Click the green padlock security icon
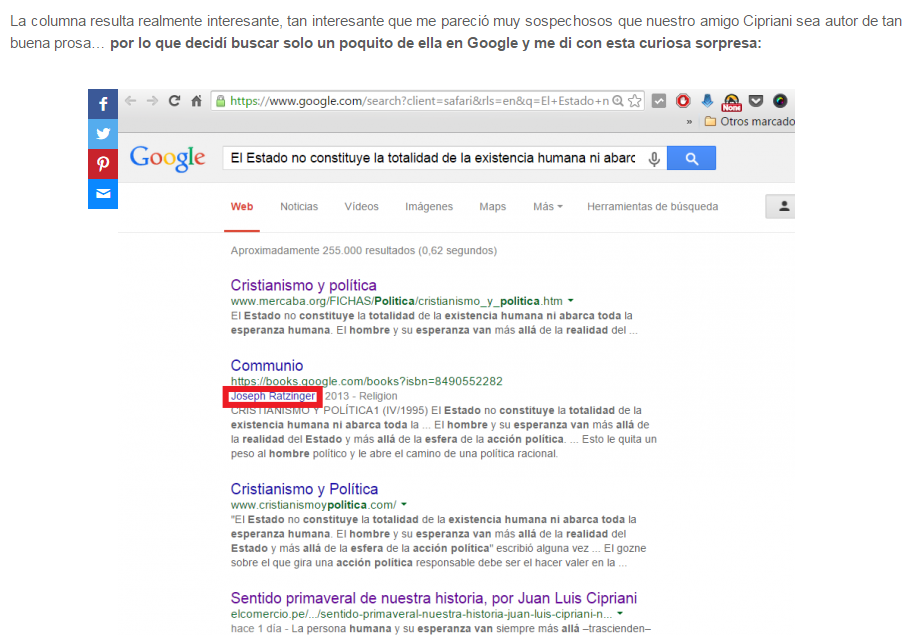This screenshot has height=635, width=917. pos(220,101)
